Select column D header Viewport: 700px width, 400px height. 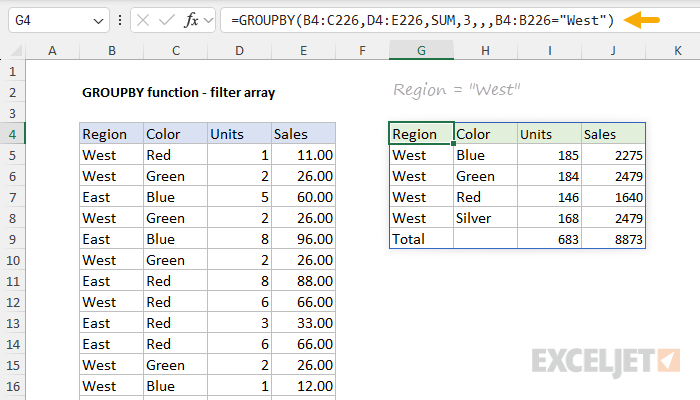(x=239, y=51)
